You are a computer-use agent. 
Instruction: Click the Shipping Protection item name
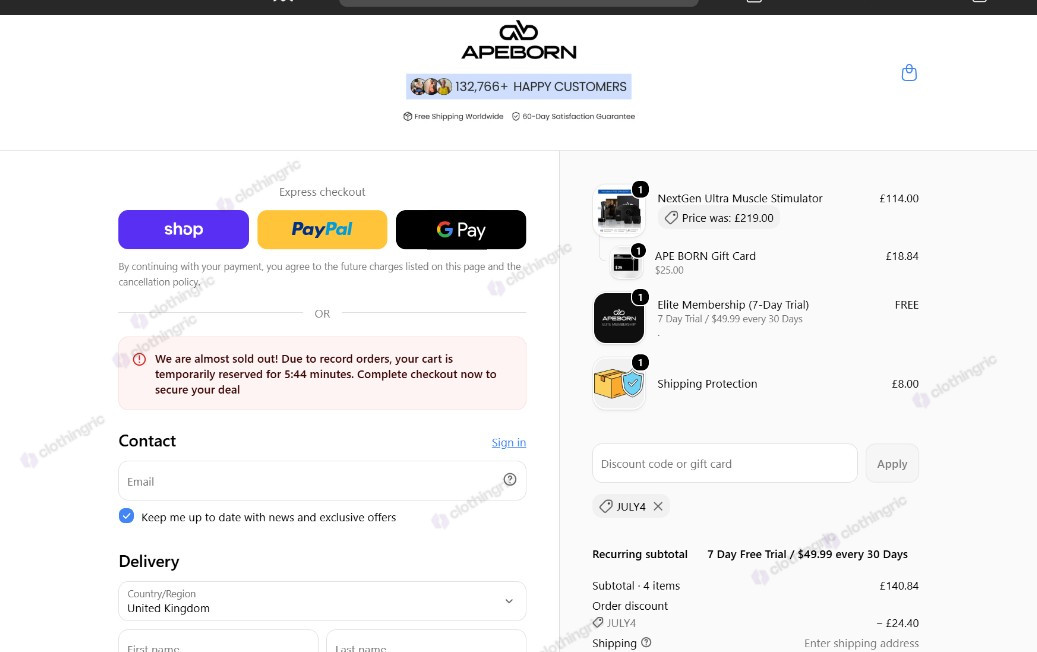pyautogui.click(x=707, y=384)
